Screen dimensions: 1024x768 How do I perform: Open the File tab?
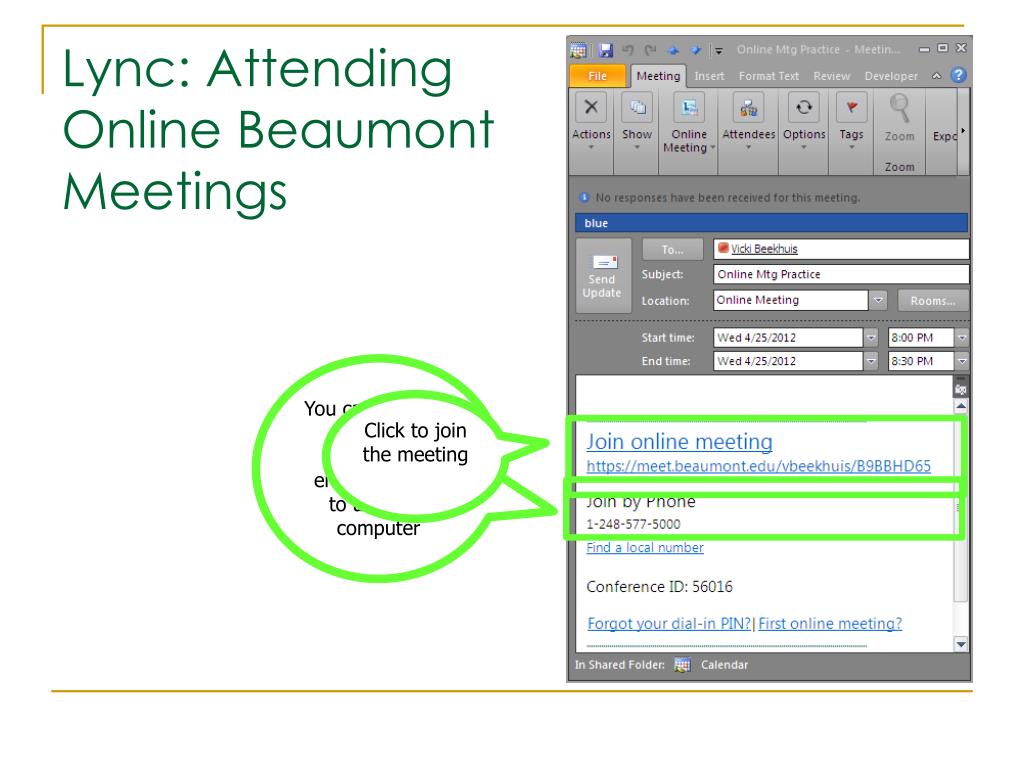pyautogui.click(x=598, y=76)
